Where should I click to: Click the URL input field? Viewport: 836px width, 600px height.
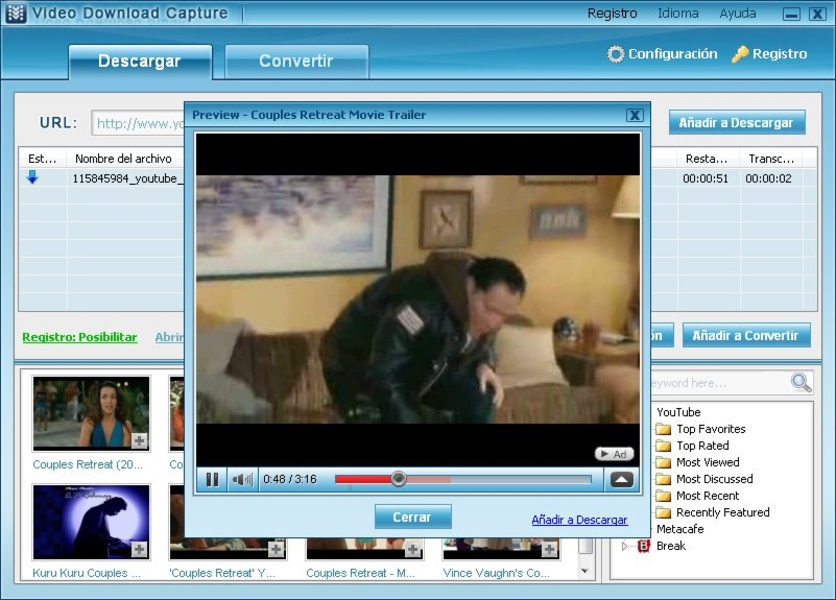click(x=138, y=124)
